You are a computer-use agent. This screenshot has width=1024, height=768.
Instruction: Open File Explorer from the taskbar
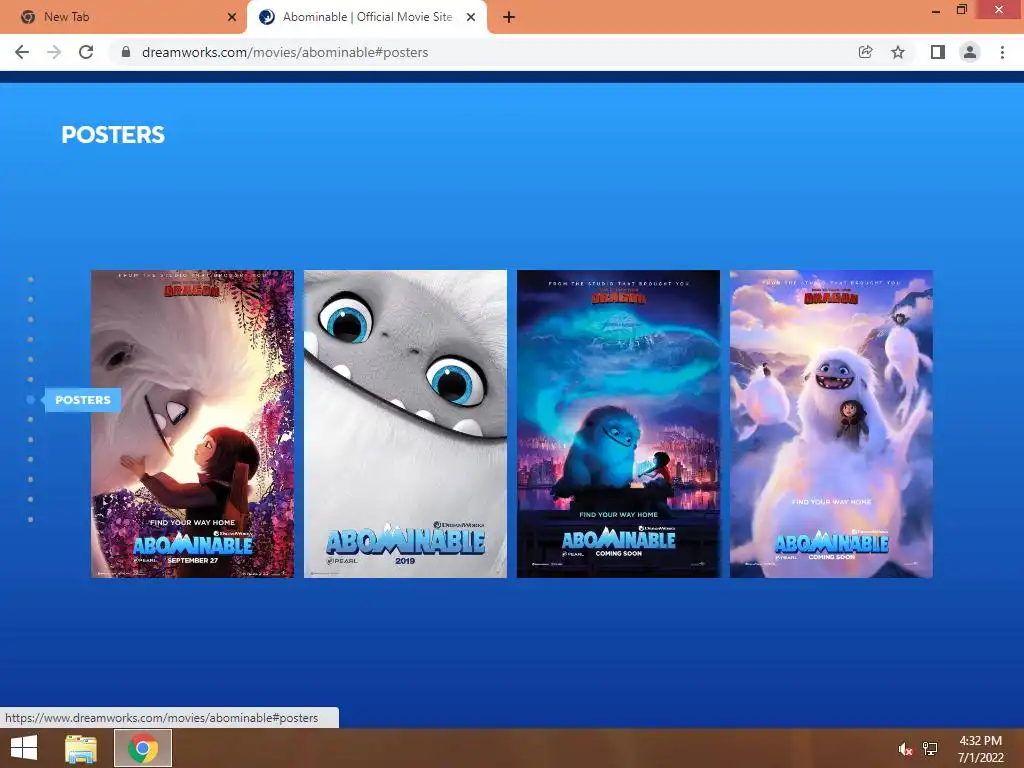click(81, 748)
